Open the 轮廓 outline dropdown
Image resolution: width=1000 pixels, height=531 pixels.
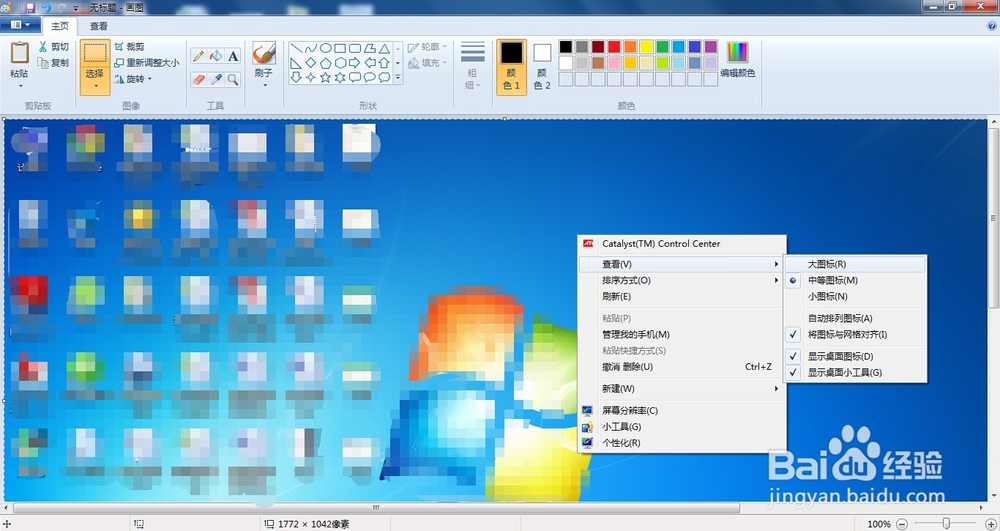click(427, 47)
